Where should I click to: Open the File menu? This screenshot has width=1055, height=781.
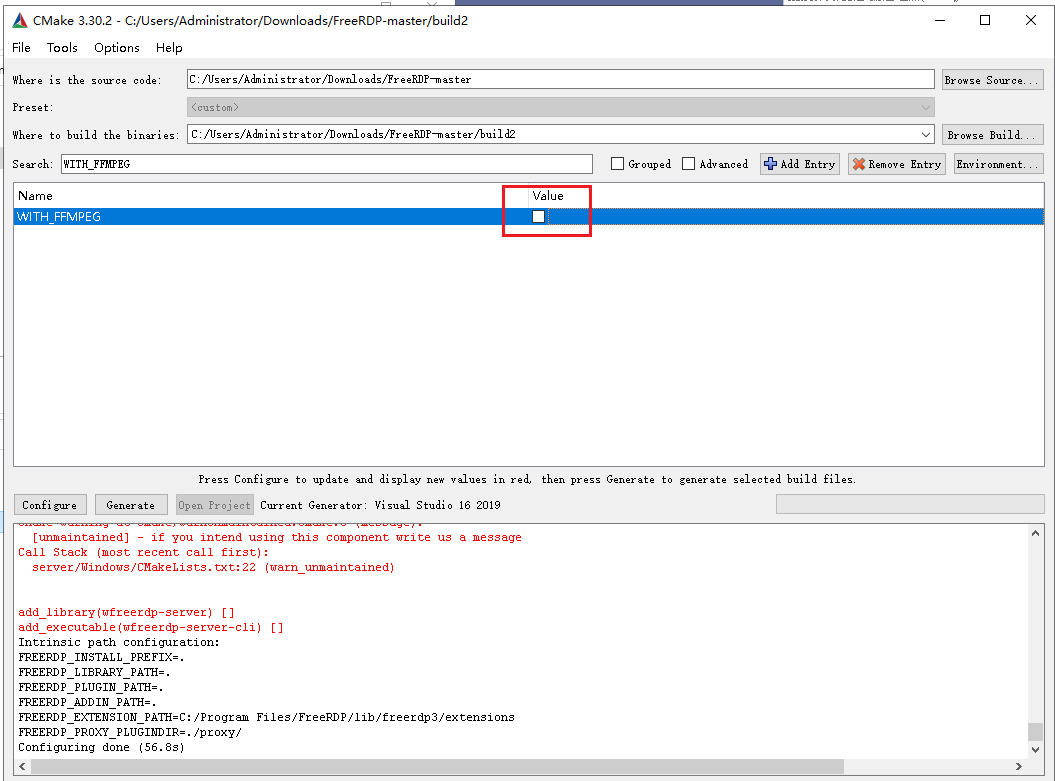(x=21, y=48)
